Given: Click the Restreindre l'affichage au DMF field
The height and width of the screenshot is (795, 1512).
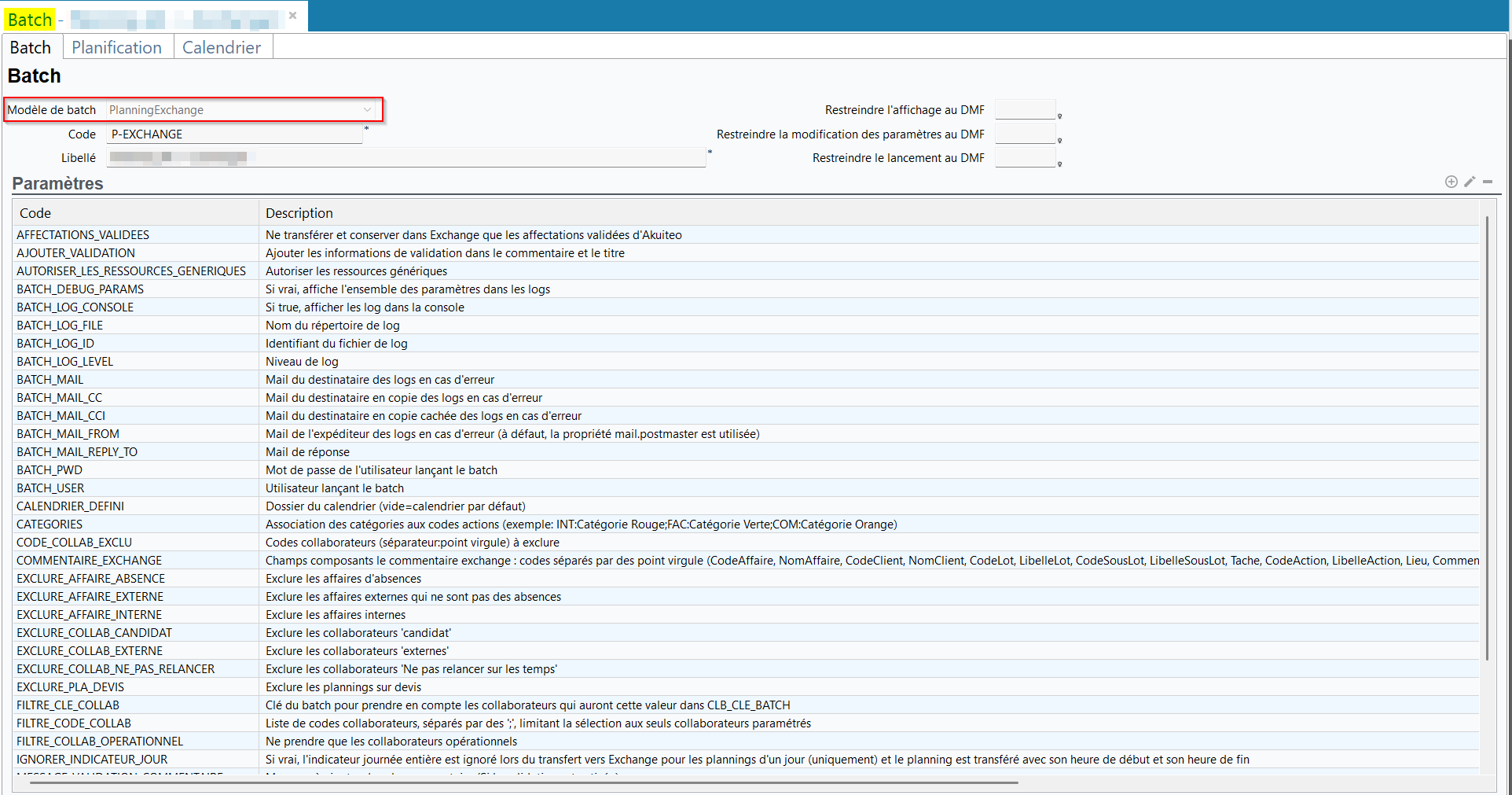Looking at the screenshot, I should click(x=1025, y=110).
